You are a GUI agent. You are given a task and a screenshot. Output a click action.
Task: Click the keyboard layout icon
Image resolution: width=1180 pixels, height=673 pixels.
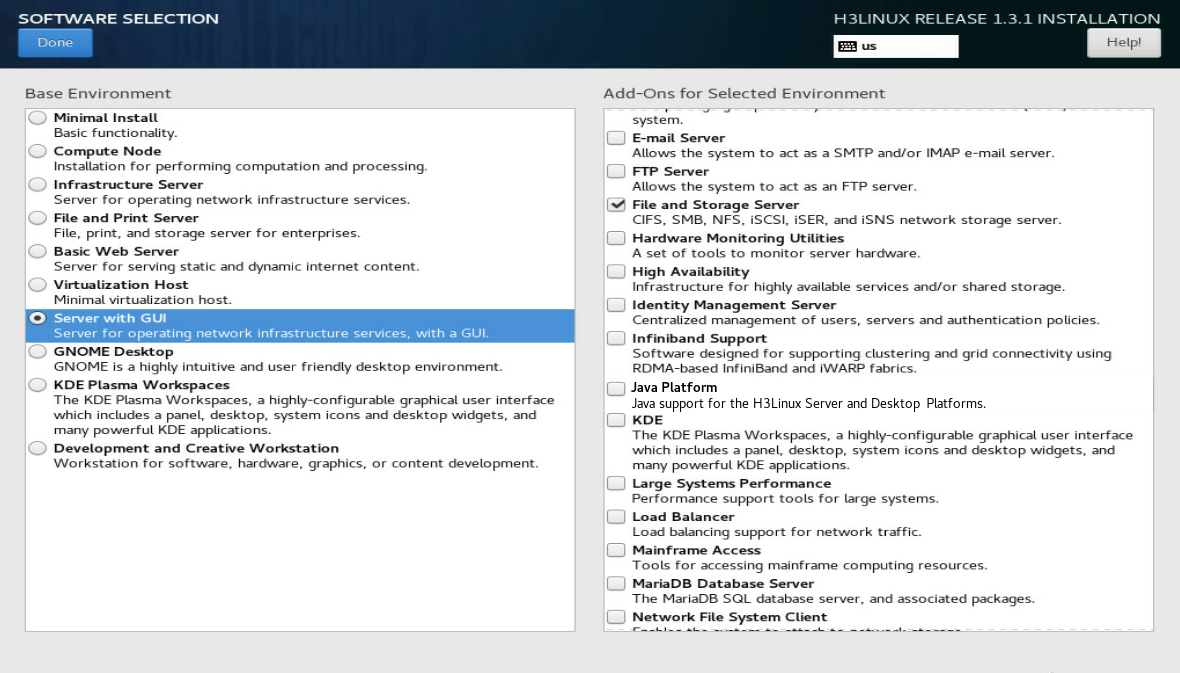(x=847, y=47)
